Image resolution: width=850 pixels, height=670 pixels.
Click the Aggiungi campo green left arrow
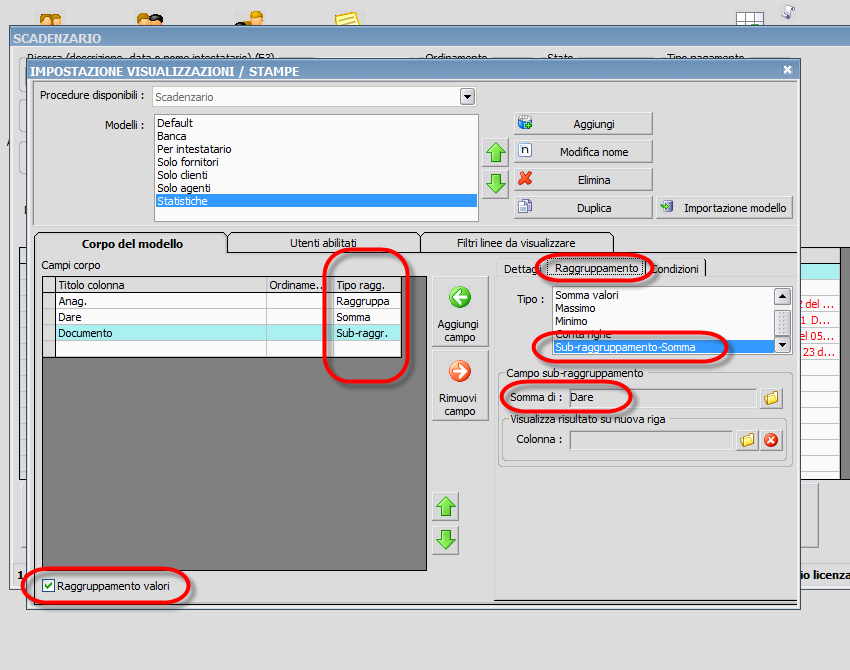460,312
